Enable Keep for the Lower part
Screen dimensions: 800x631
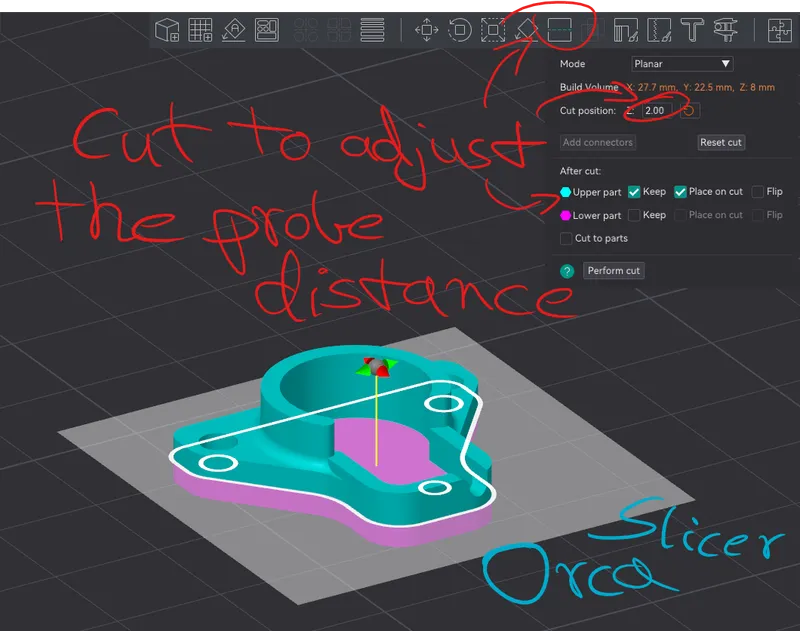[634, 215]
